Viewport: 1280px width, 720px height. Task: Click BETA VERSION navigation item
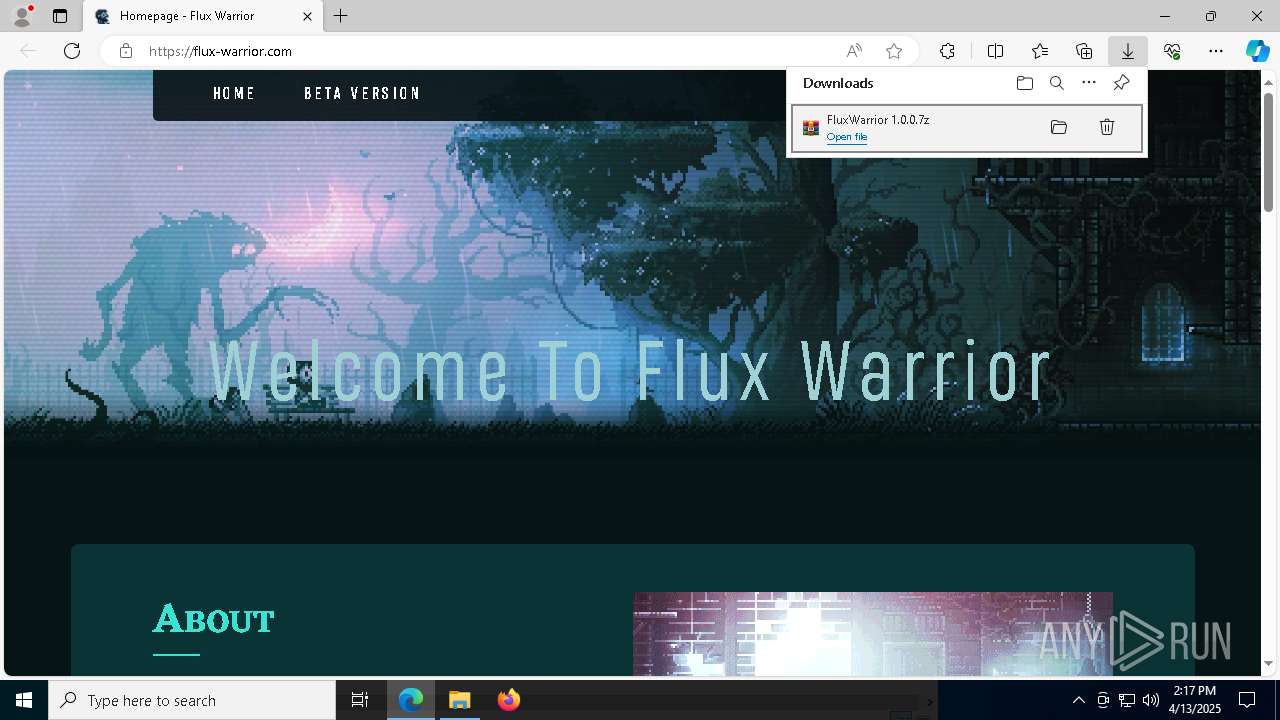[x=362, y=94]
